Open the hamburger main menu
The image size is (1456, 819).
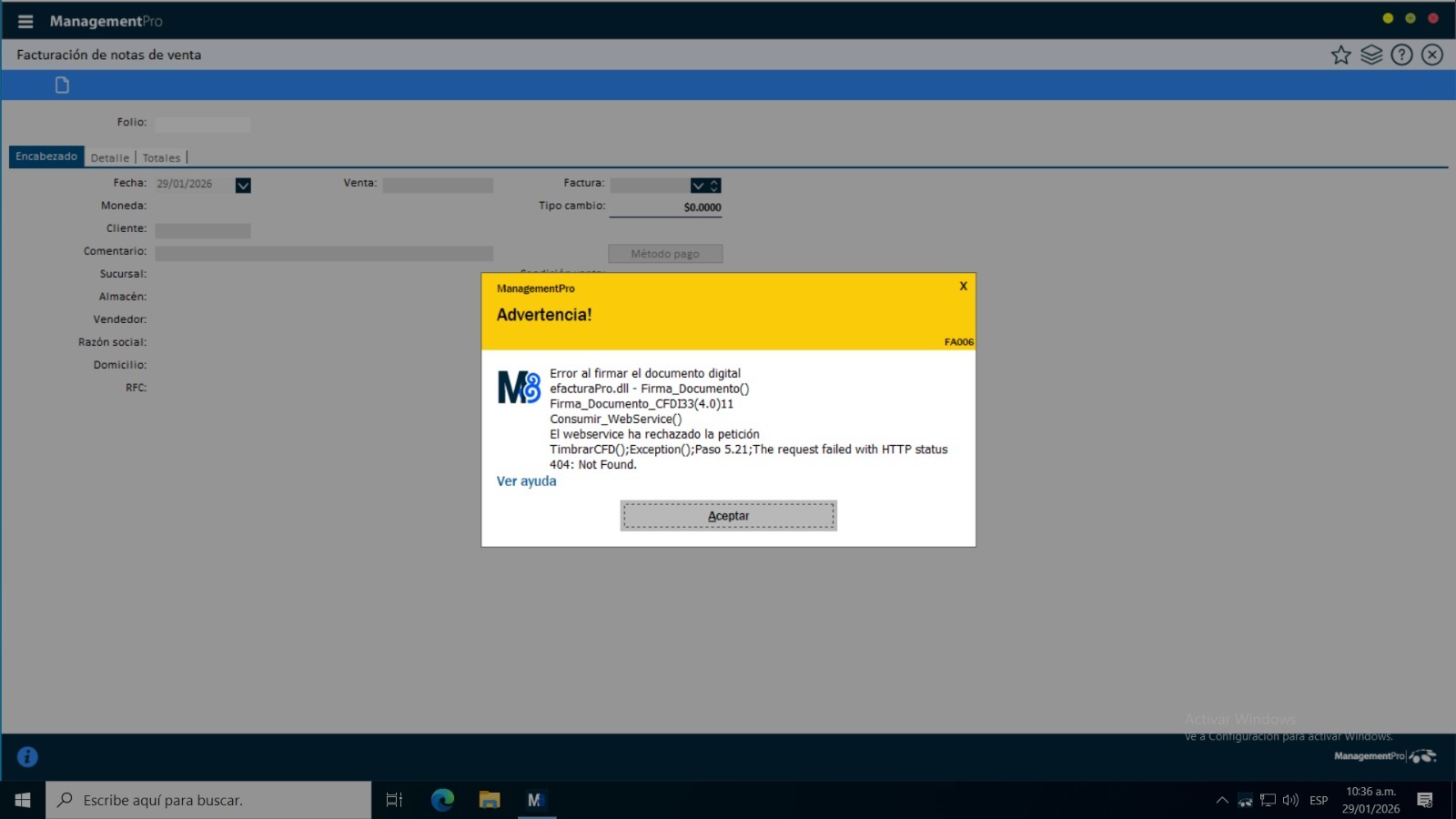pos(25,21)
